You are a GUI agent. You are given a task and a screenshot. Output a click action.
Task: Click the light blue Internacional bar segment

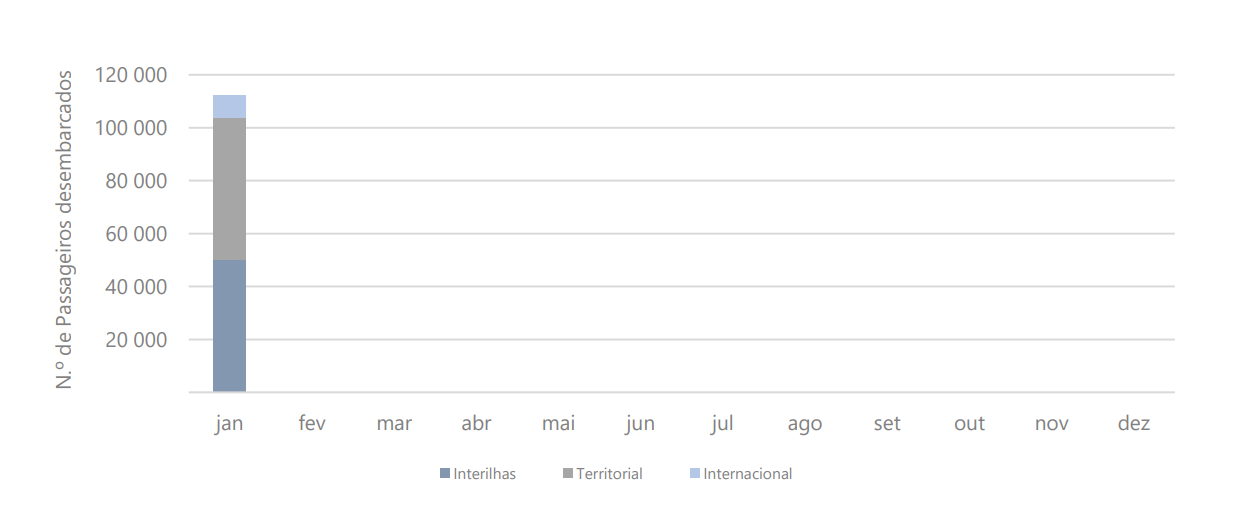tap(230, 106)
